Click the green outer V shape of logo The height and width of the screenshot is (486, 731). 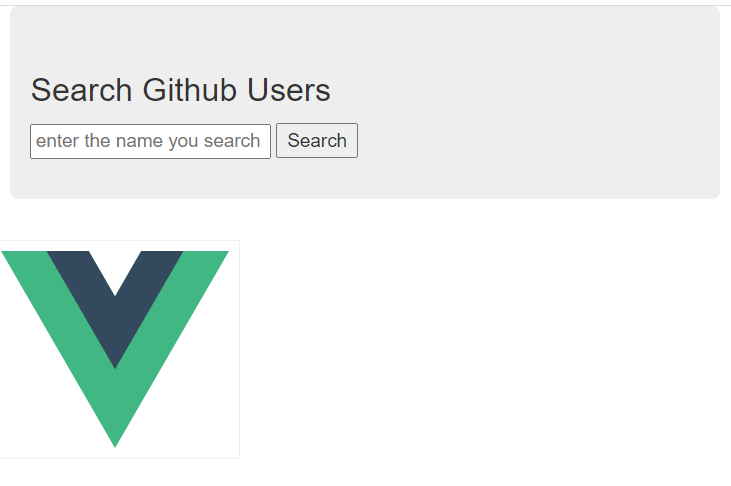click(x=115, y=406)
